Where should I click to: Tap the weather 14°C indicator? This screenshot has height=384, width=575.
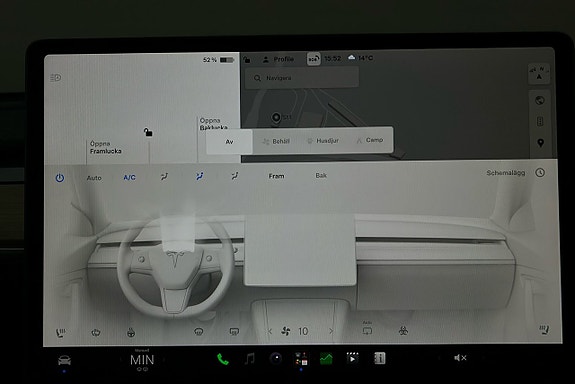point(360,58)
